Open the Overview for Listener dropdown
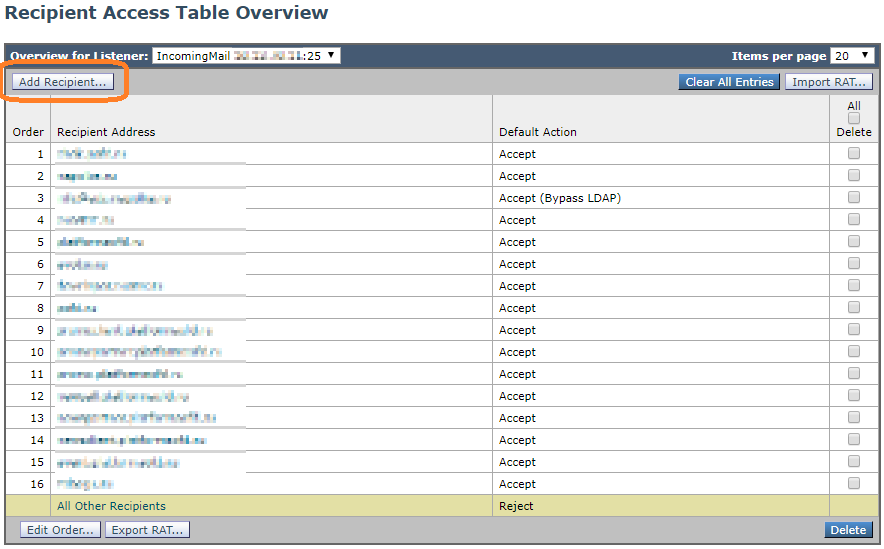Screen dimensions: 884x549 point(246,56)
